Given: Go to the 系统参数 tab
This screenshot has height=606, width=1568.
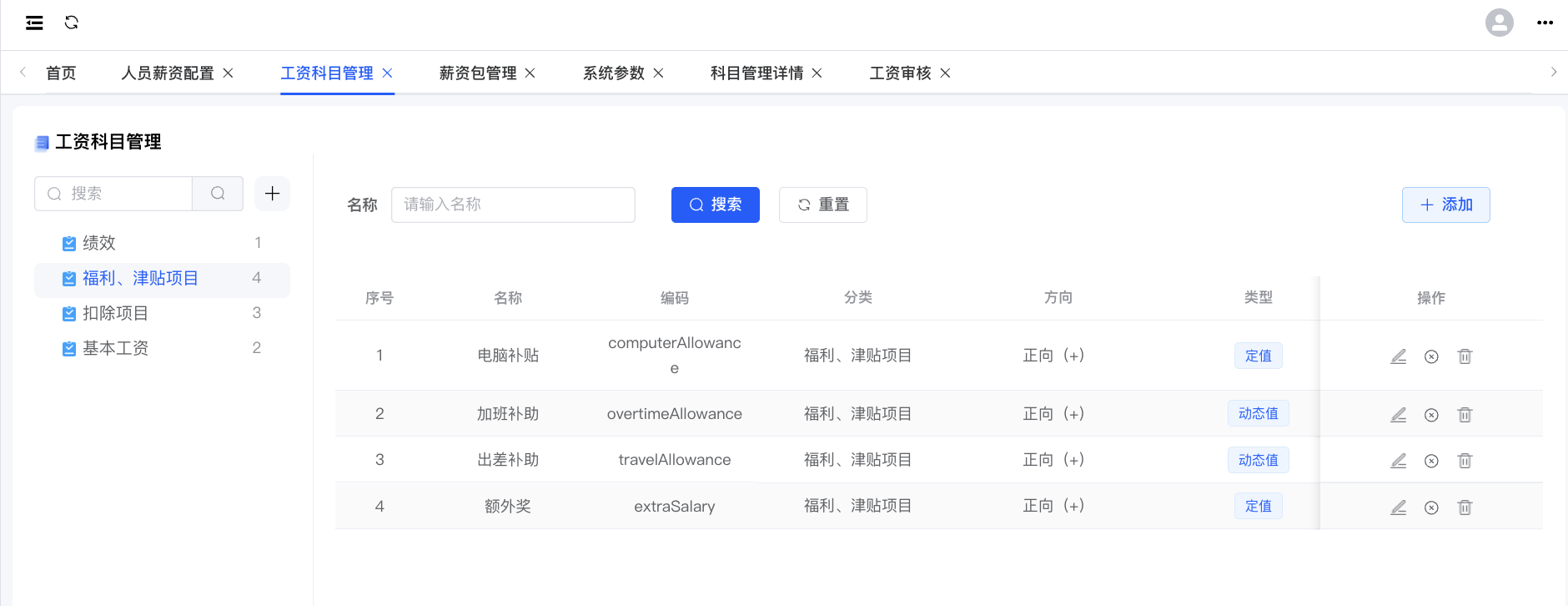Looking at the screenshot, I should (x=614, y=73).
